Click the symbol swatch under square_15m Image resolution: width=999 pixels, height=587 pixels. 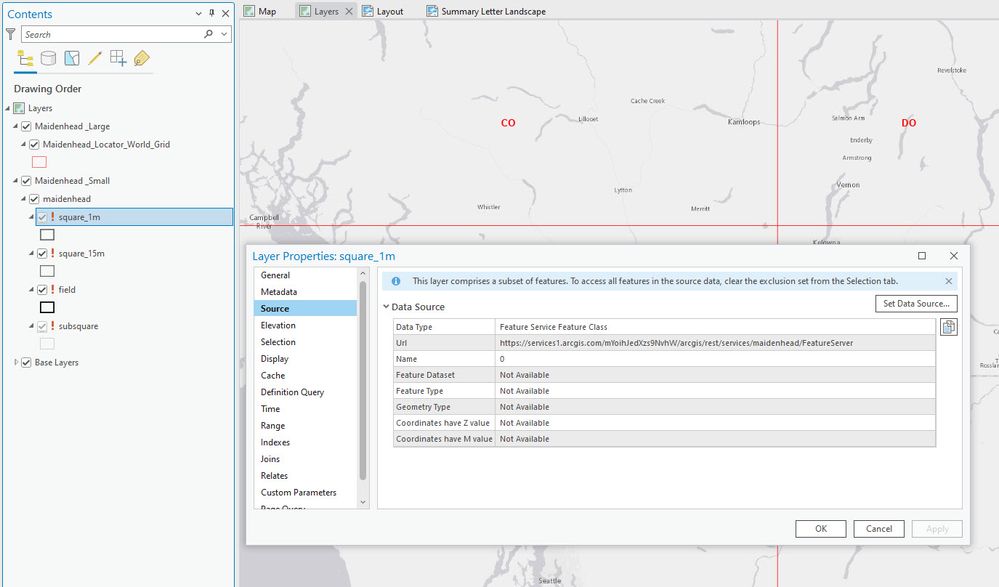[x=47, y=272]
